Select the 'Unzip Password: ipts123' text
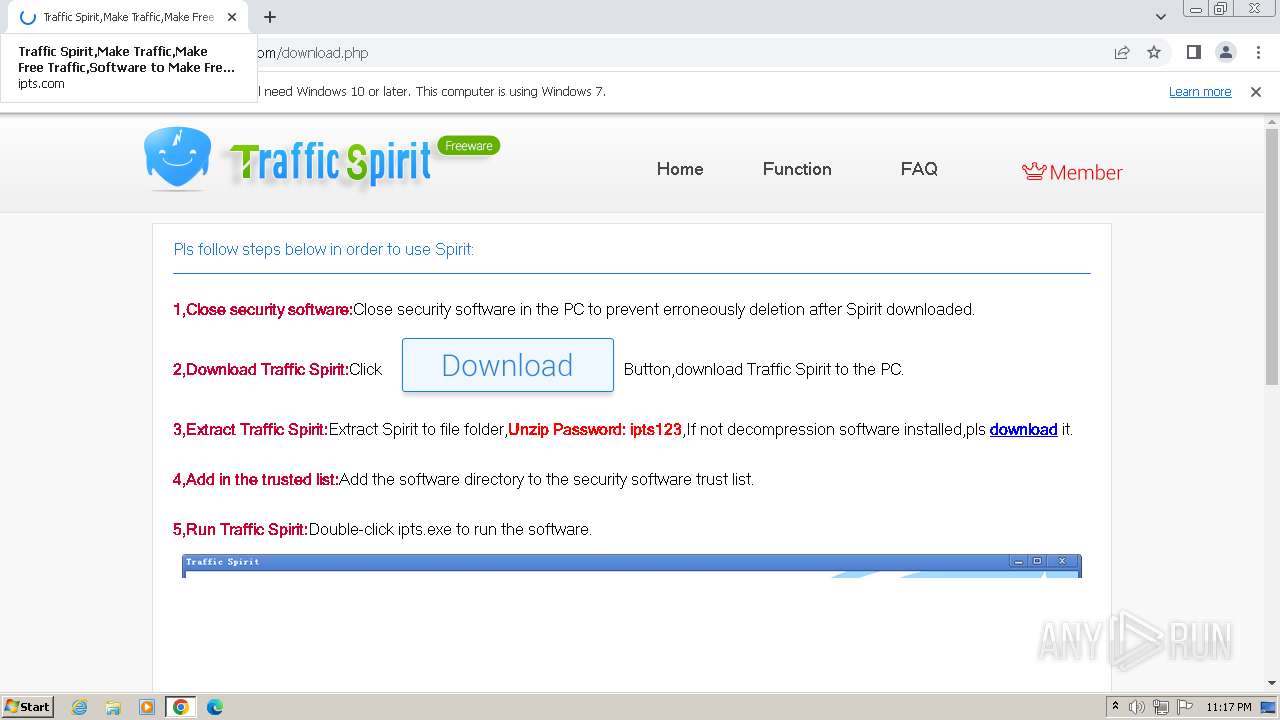Image resolution: width=1280 pixels, height=720 pixels. [x=595, y=429]
